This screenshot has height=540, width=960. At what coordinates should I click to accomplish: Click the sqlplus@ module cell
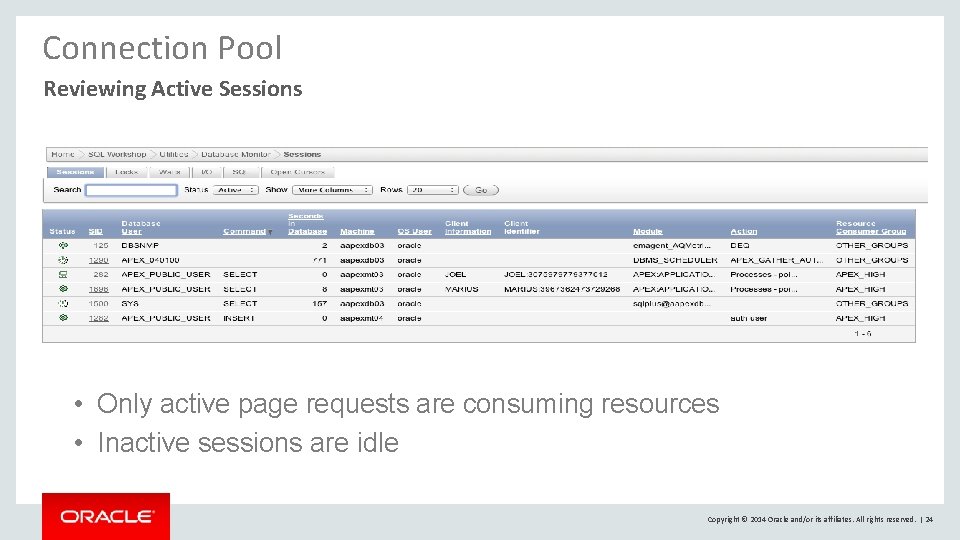point(672,304)
